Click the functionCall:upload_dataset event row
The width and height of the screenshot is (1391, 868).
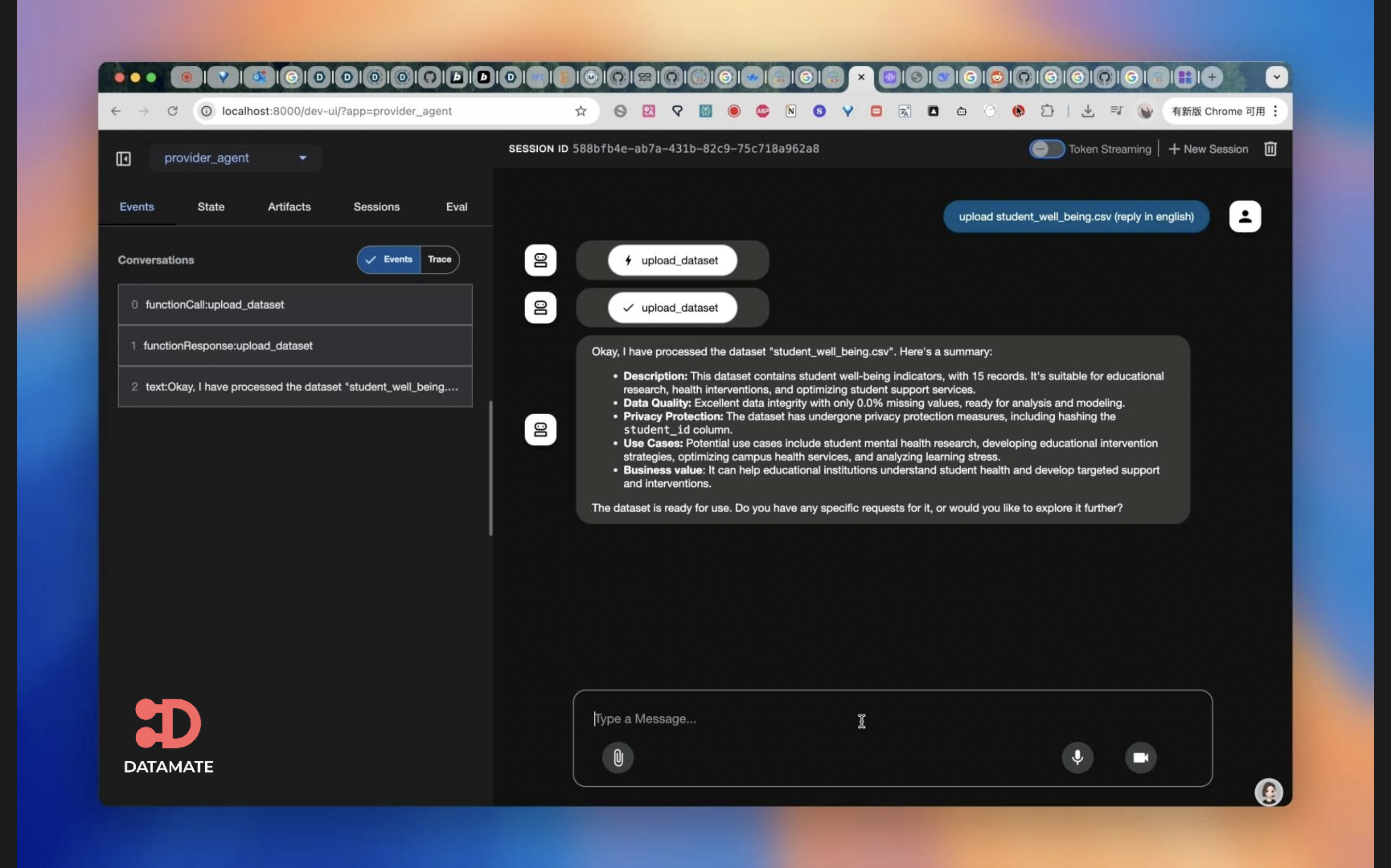tap(295, 305)
